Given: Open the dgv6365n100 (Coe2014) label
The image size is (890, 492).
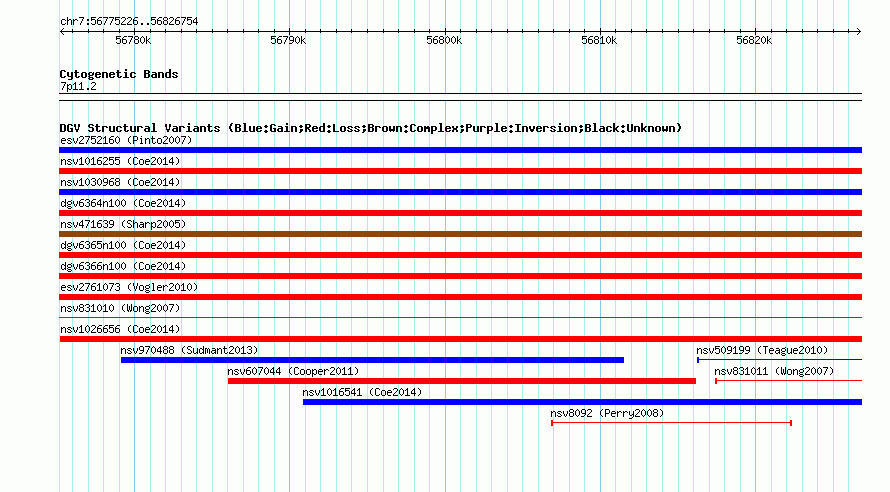Looking at the screenshot, I should (123, 245).
